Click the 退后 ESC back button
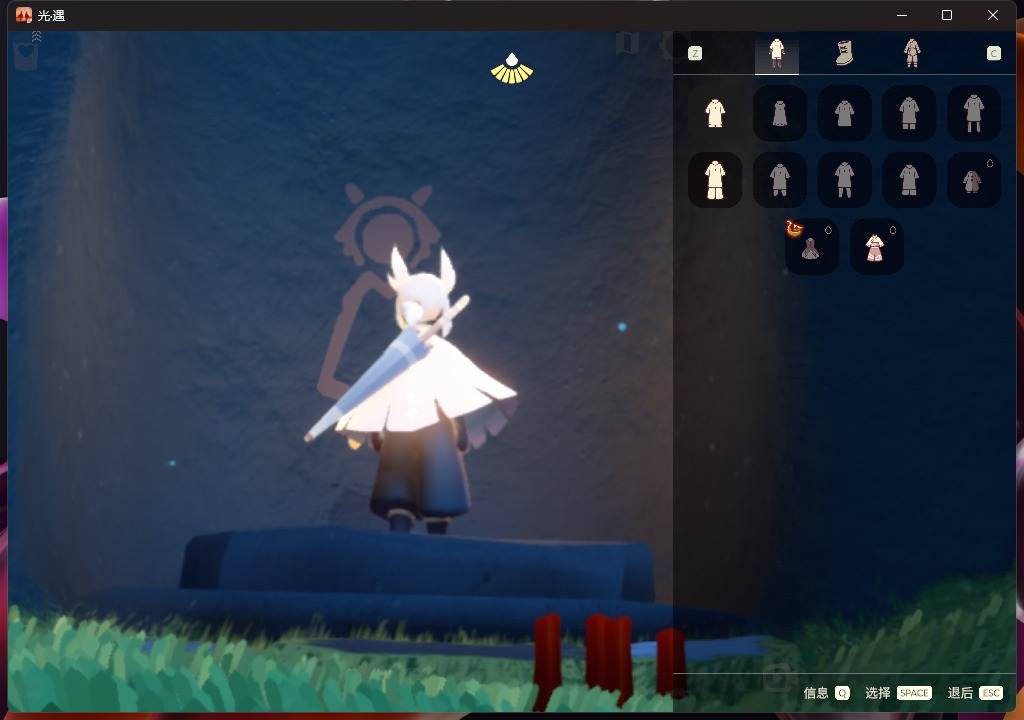1024x720 pixels. coord(975,693)
